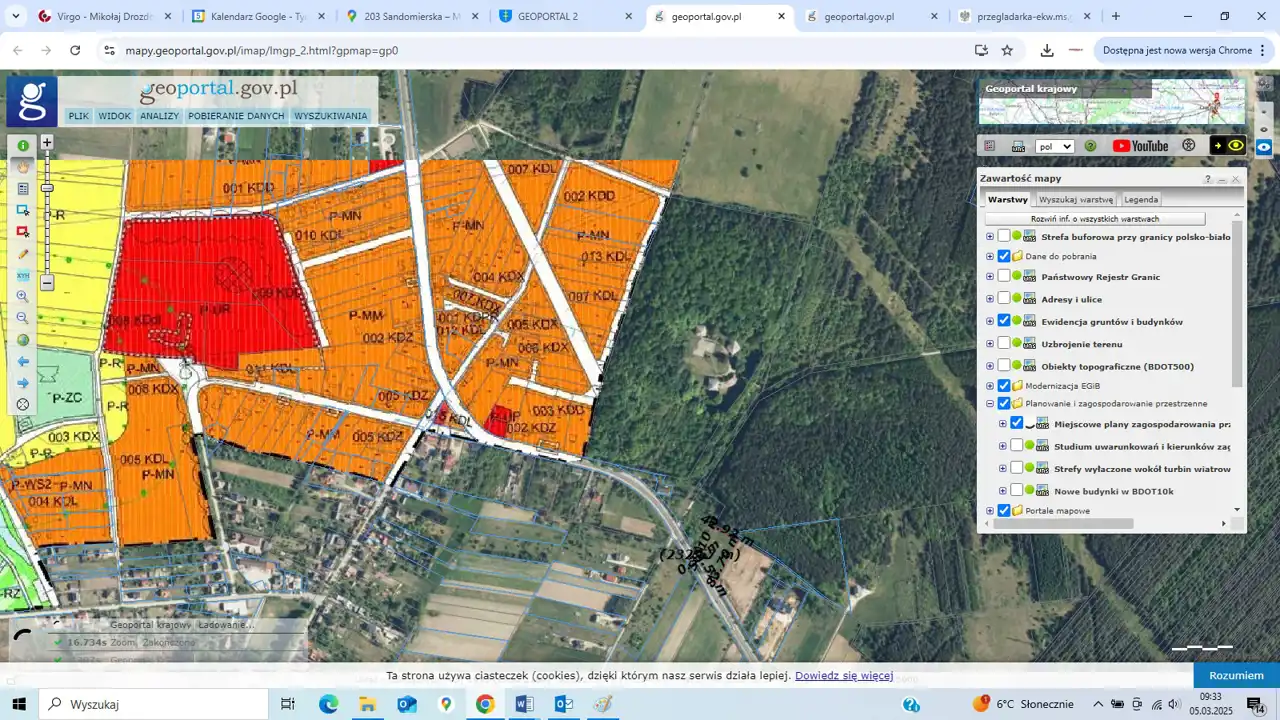Open the YouTube icon link
Screen dimensions: 1280x720
(1140, 146)
